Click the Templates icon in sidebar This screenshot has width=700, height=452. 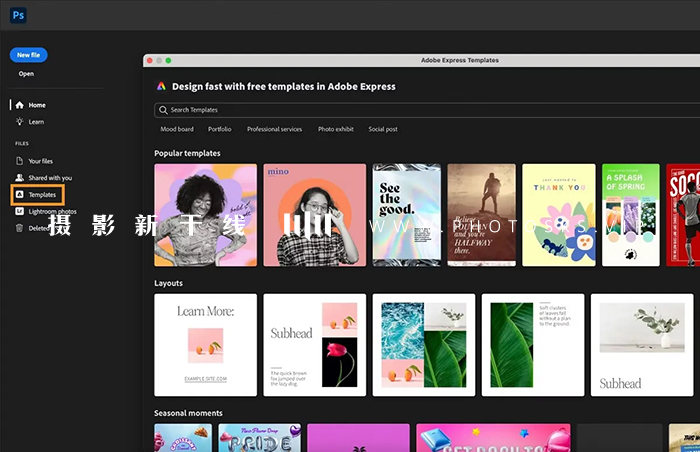[19, 195]
